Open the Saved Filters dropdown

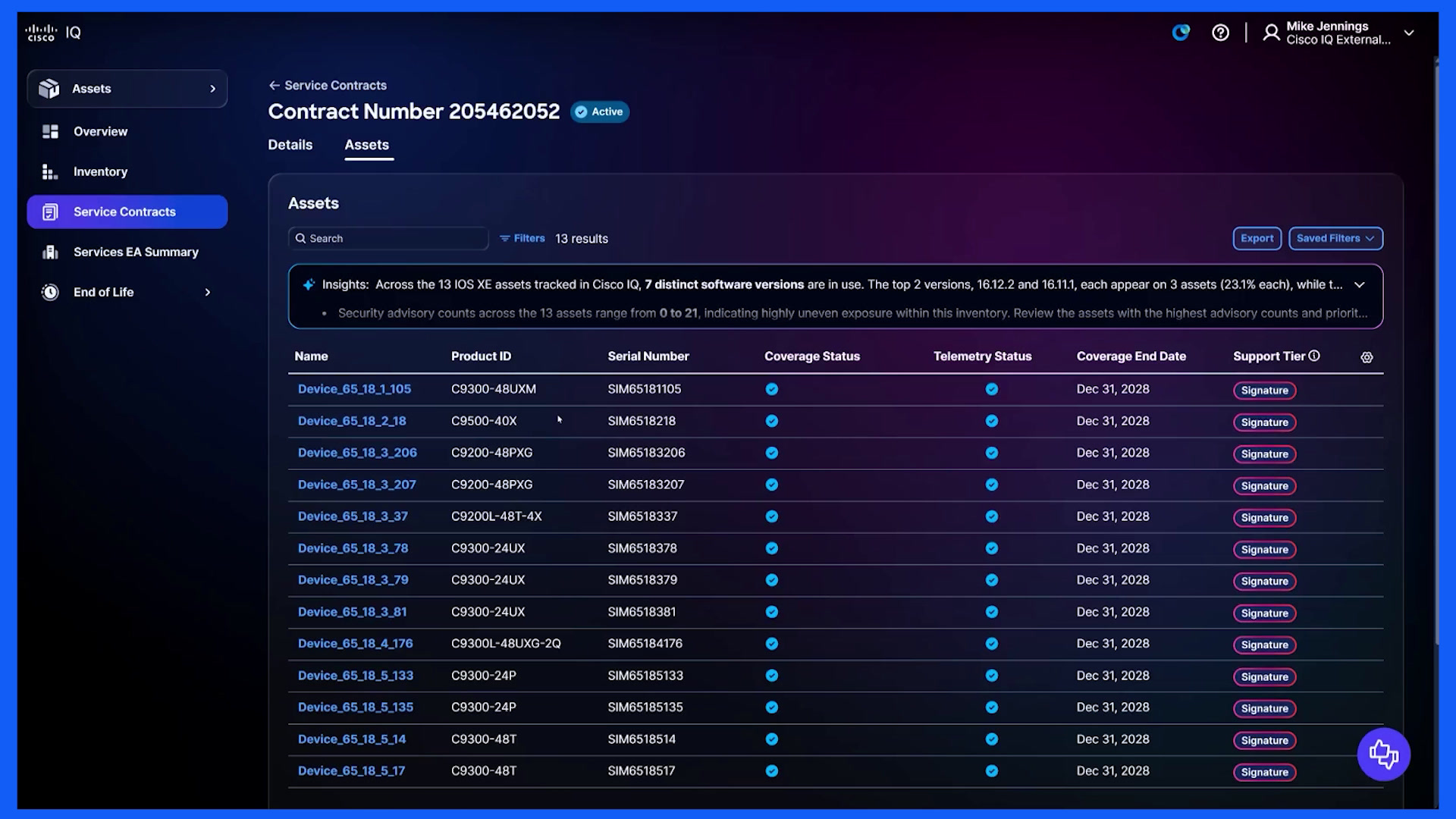[1335, 238]
